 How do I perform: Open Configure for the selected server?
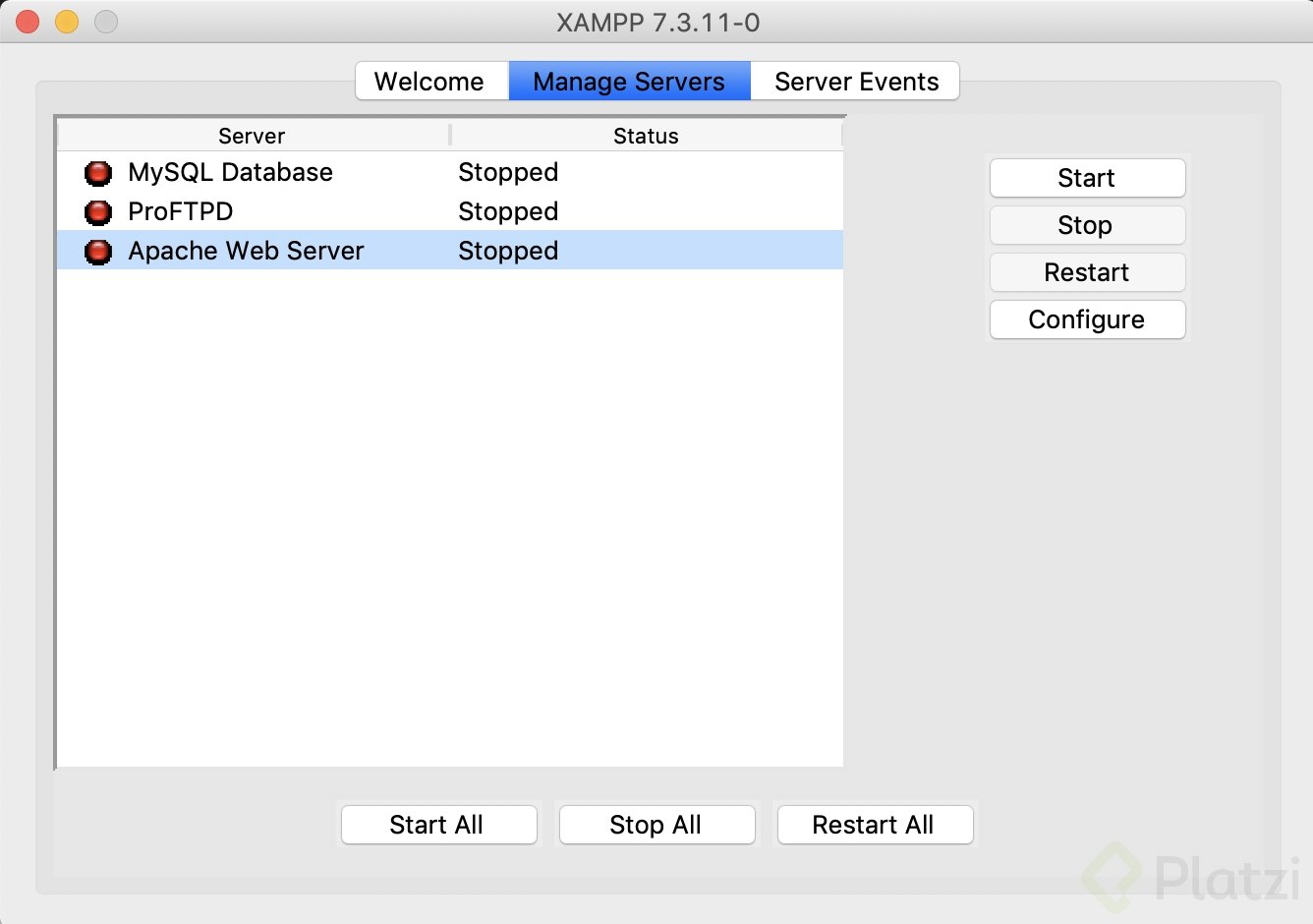coord(1087,319)
